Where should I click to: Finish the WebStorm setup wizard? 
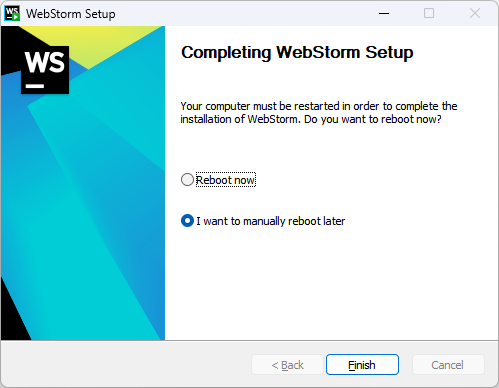coord(362,365)
